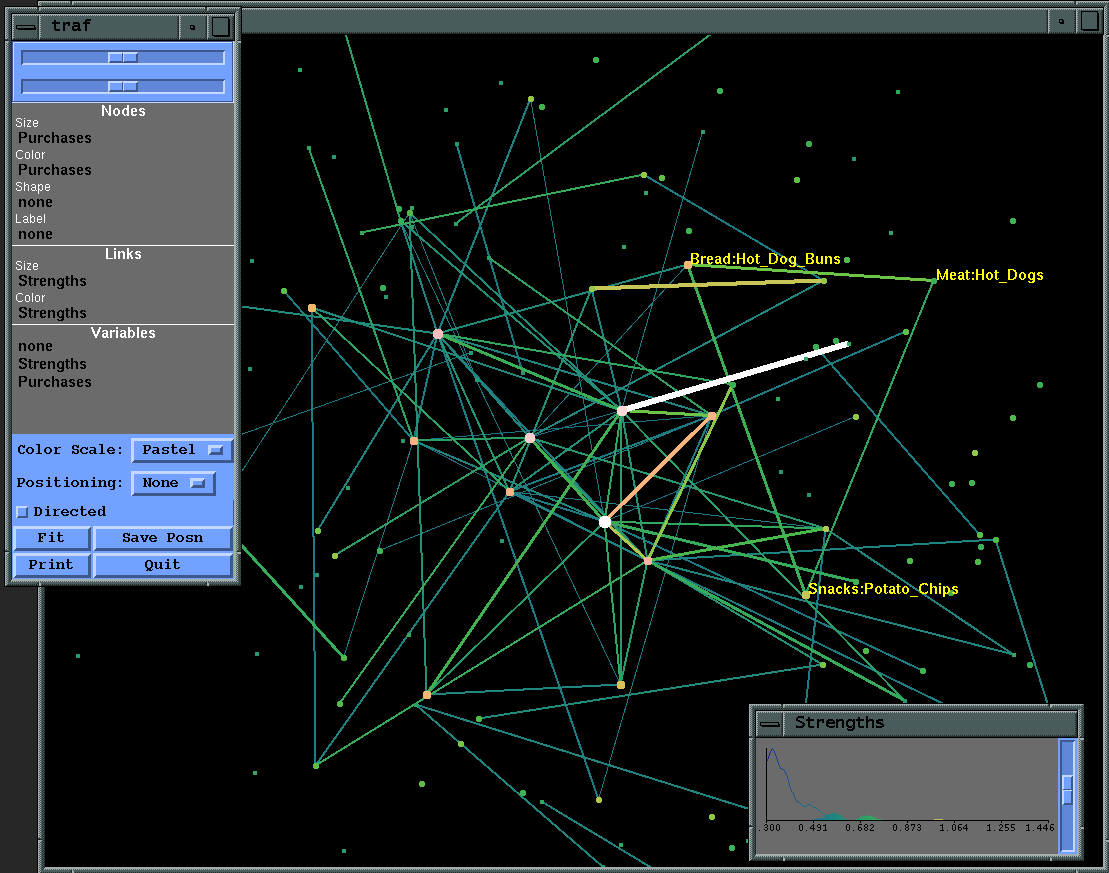
Task: Open the traf window menu button
Action: 27,27
